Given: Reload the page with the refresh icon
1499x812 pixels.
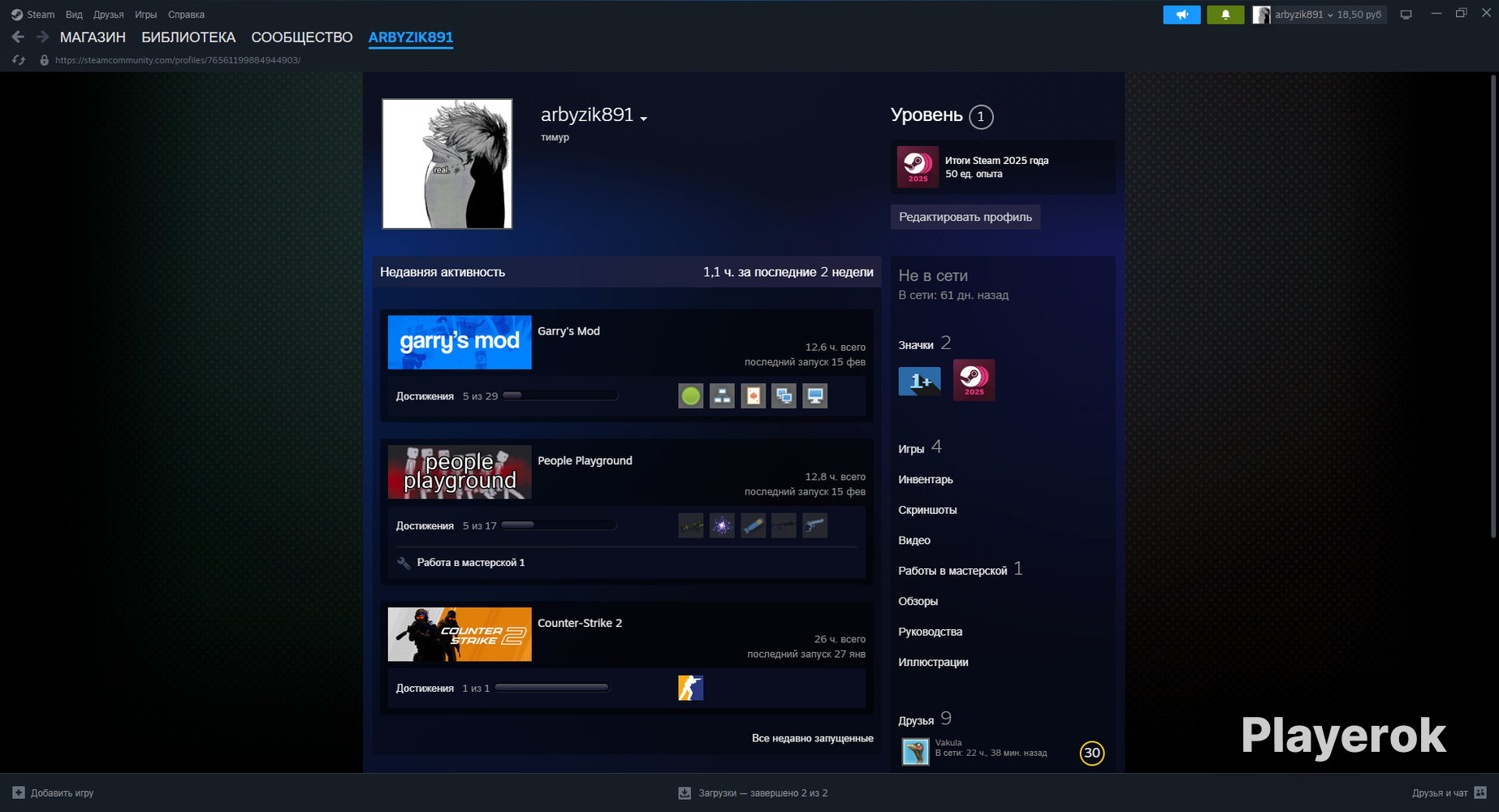Looking at the screenshot, I should point(19,60).
